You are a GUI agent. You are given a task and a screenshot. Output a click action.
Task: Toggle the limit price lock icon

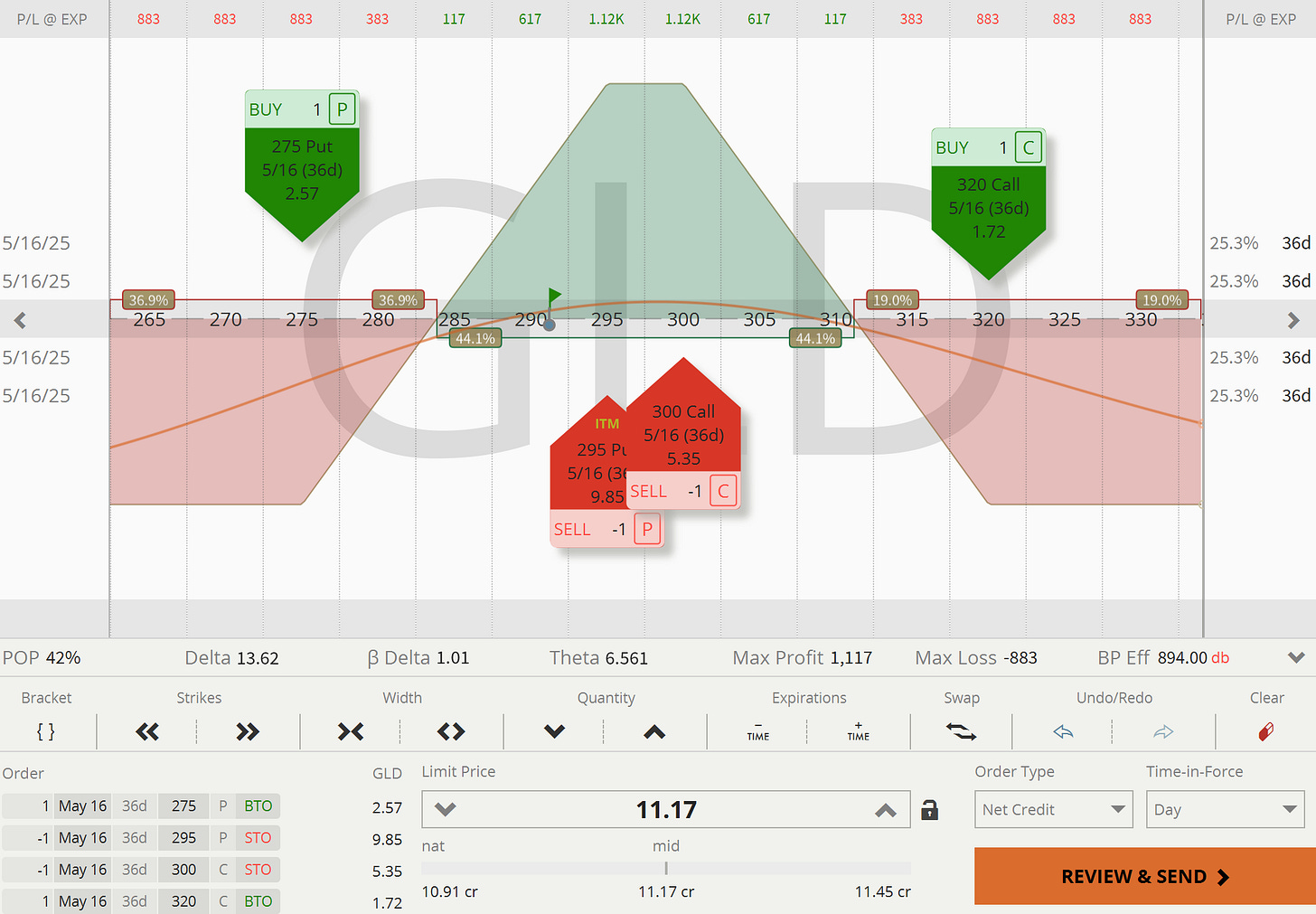(x=929, y=809)
